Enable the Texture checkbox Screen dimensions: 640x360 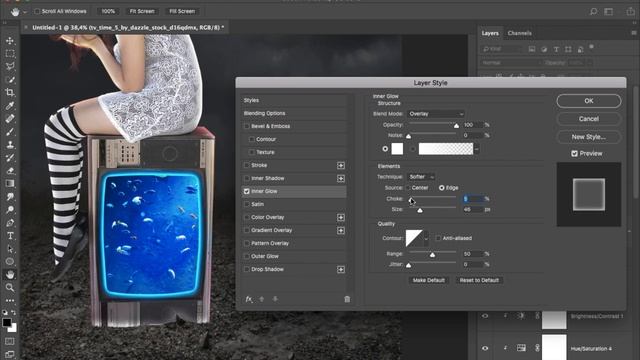(251, 152)
